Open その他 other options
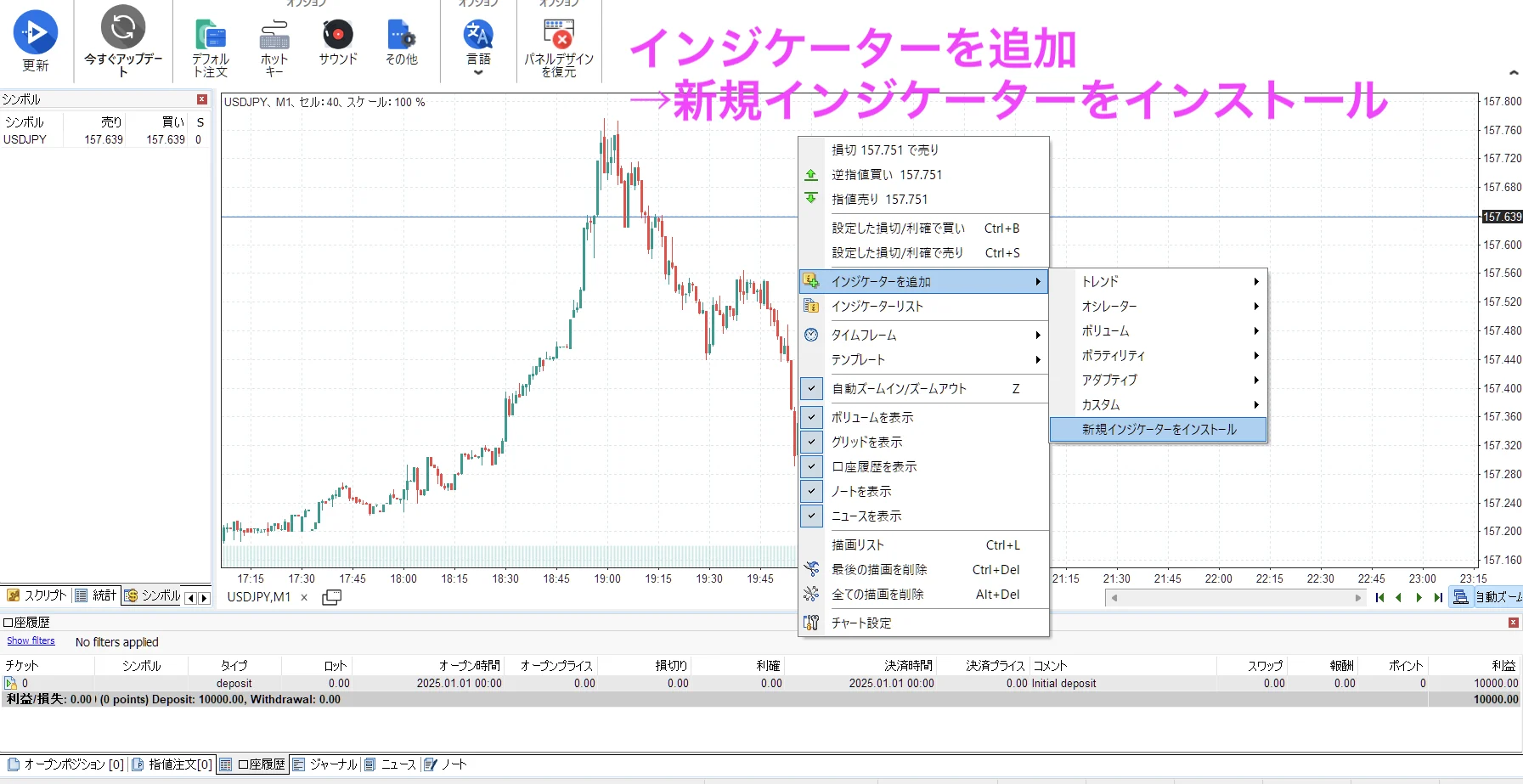Screen dimensions: 1523x784 click(401, 42)
